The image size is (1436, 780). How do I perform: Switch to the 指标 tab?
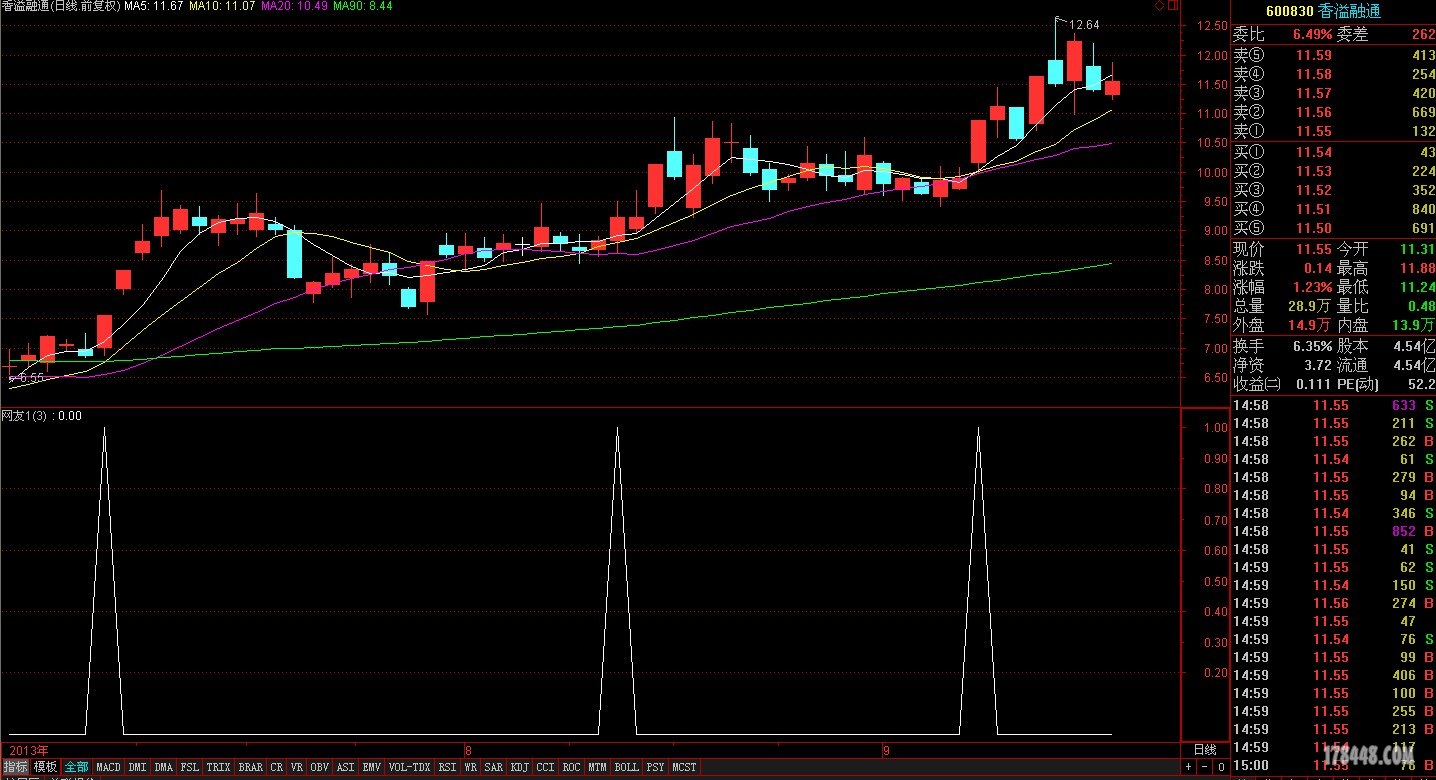click(x=15, y=767)
